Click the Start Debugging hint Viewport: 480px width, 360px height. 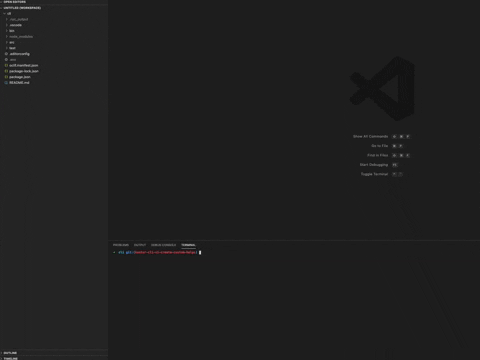tap(374, 165)
